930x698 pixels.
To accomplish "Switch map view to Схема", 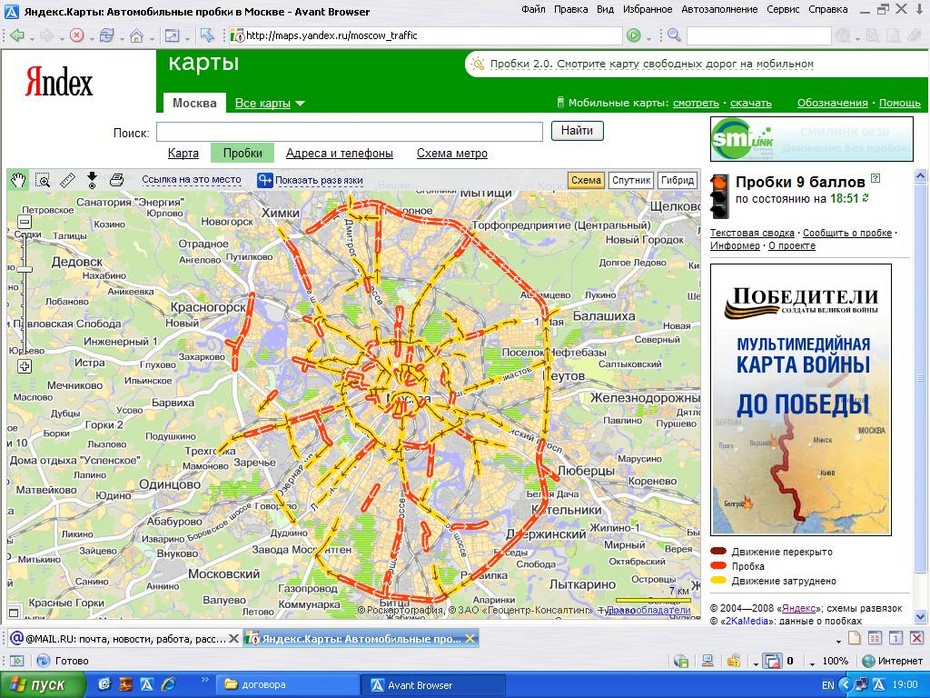I will tap(586, 180).
